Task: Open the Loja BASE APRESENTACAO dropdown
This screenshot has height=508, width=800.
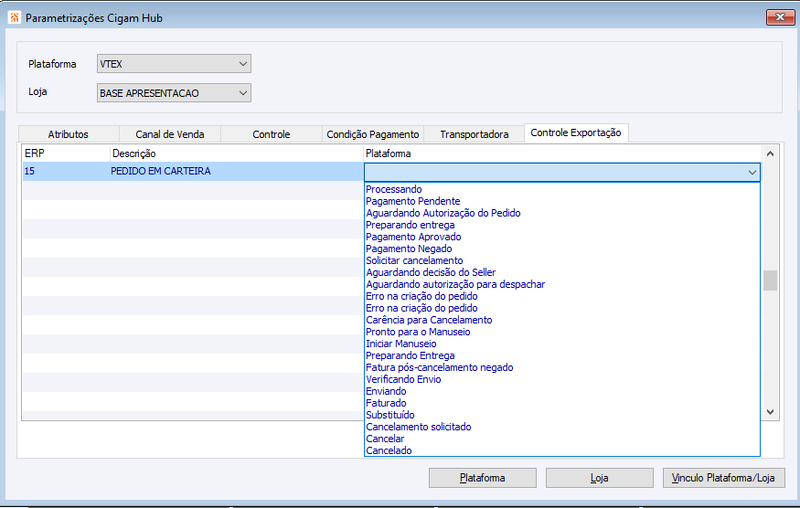Action: click(x=174, y=93)
